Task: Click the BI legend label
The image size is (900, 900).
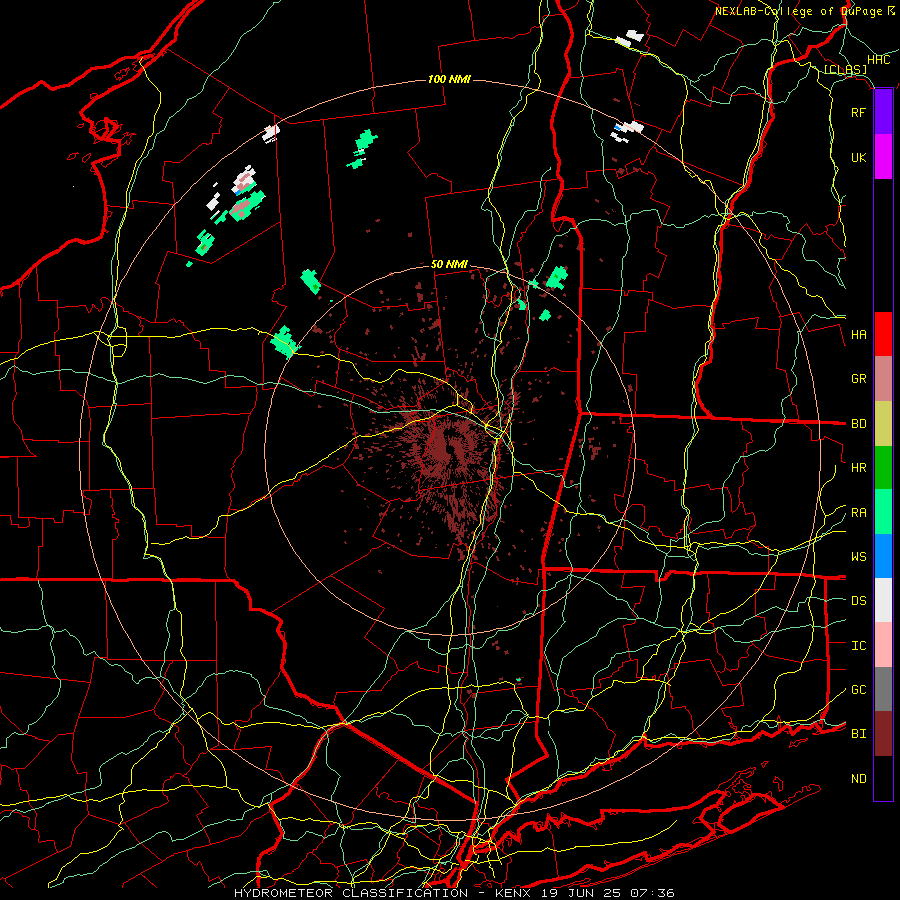Action: [x=858, y=734]
